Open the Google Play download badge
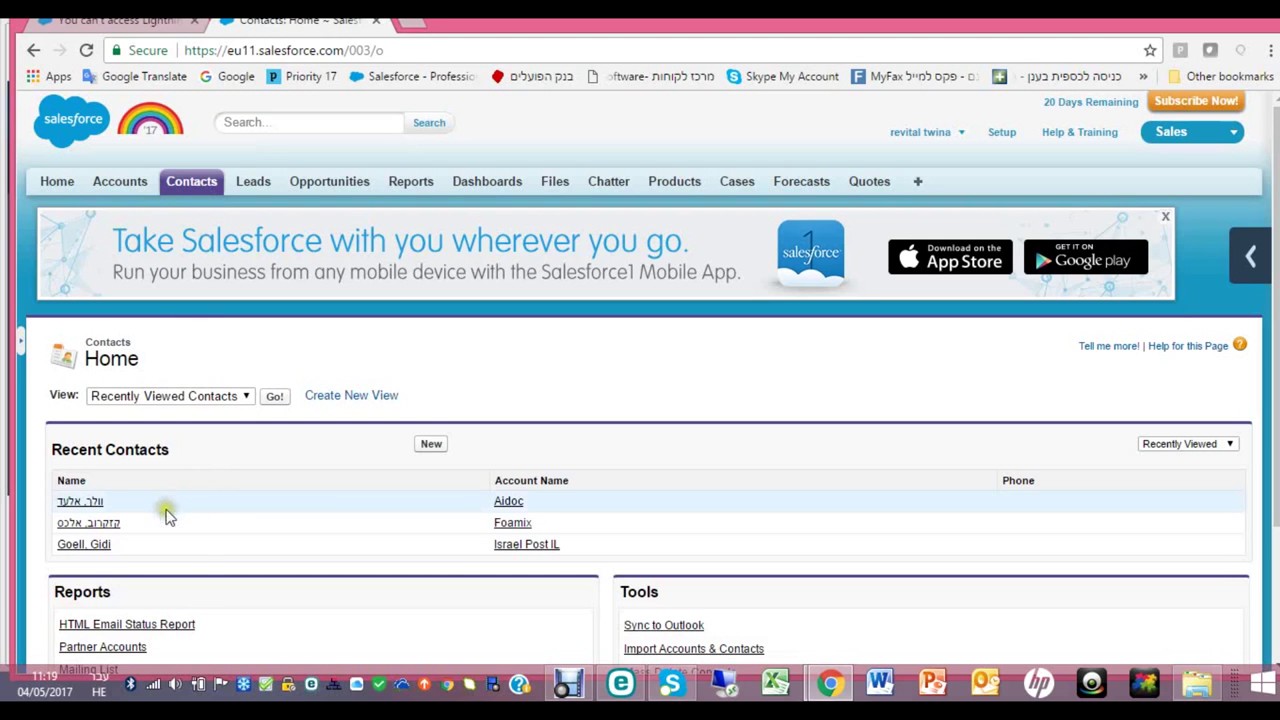Viewport: 1280px width, 720px height. pos(1085,257)
